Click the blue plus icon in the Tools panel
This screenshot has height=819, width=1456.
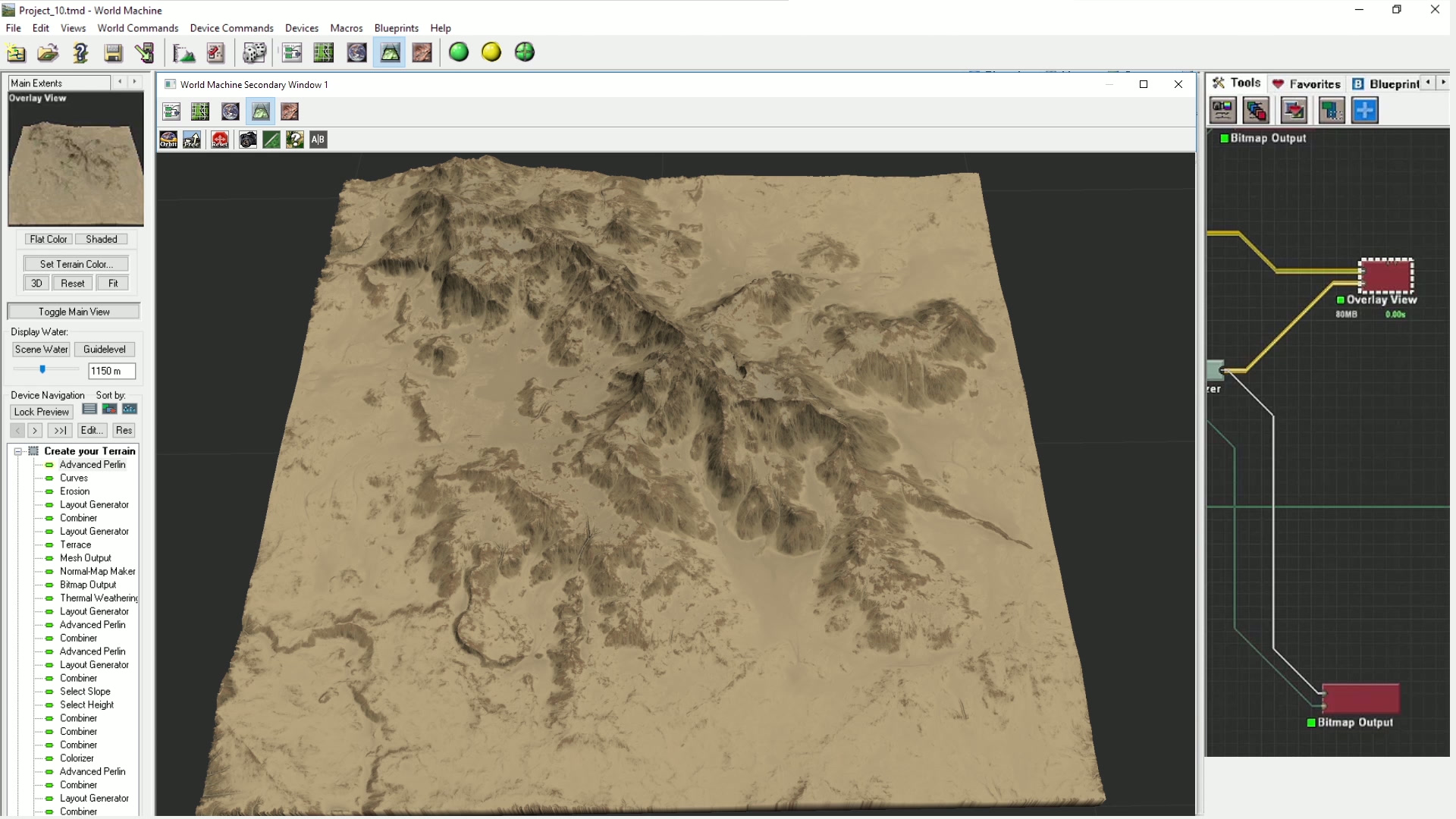1365,111
